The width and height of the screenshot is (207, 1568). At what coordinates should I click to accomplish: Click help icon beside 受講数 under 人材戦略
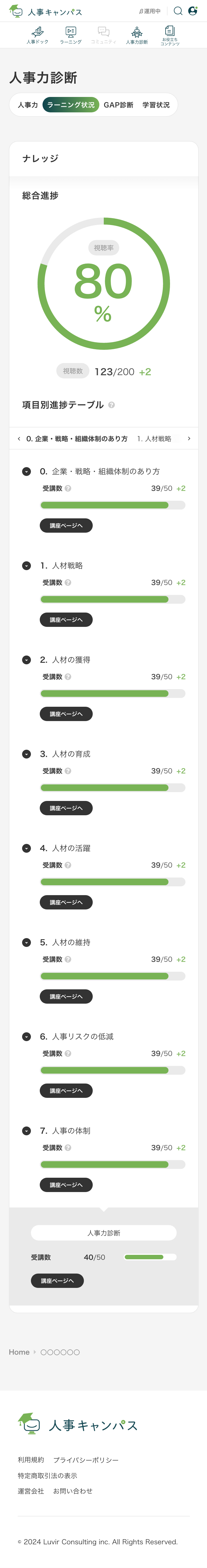tap(68, 583)
